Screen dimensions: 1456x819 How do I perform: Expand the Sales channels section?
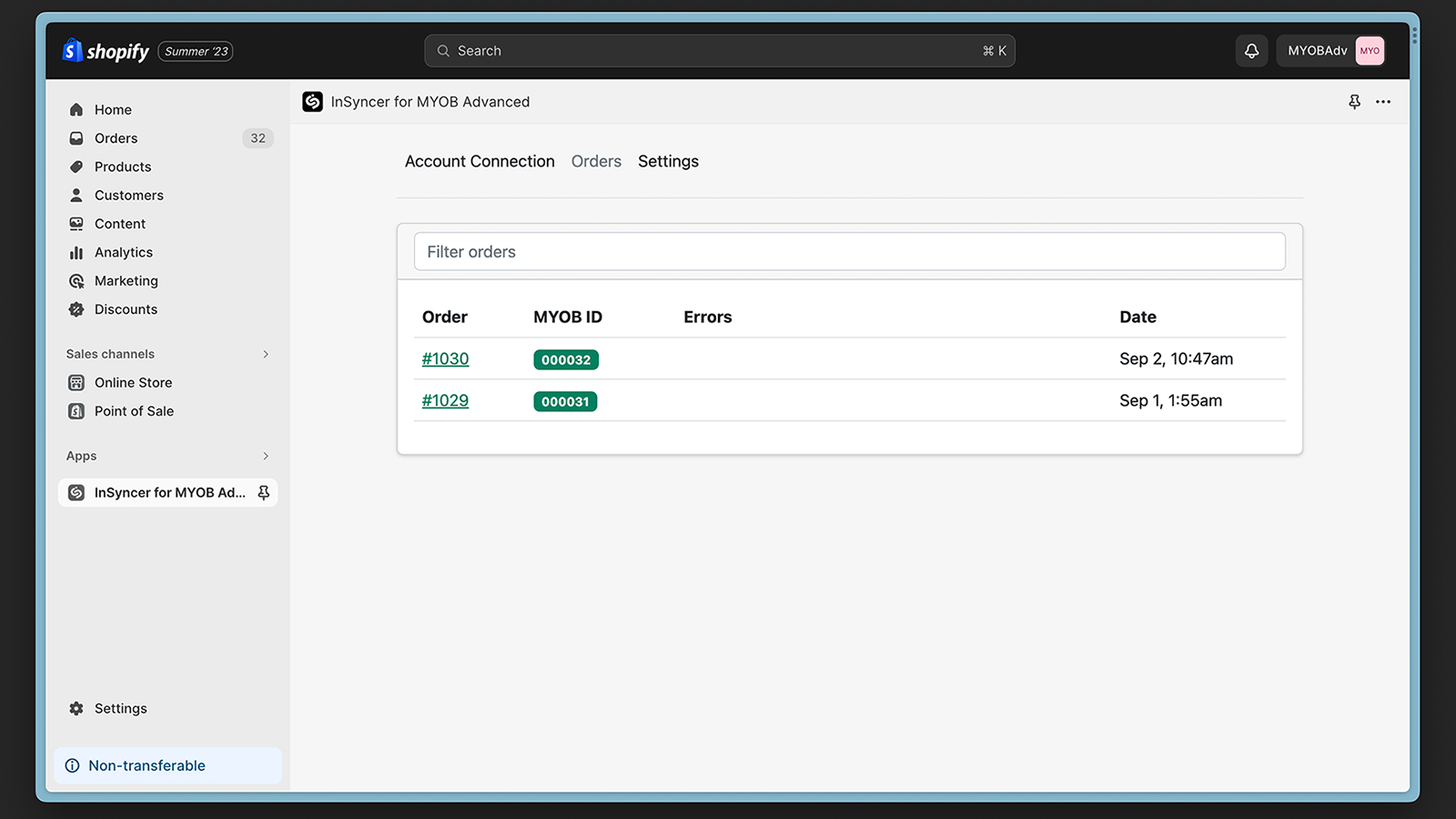[266, 354]
